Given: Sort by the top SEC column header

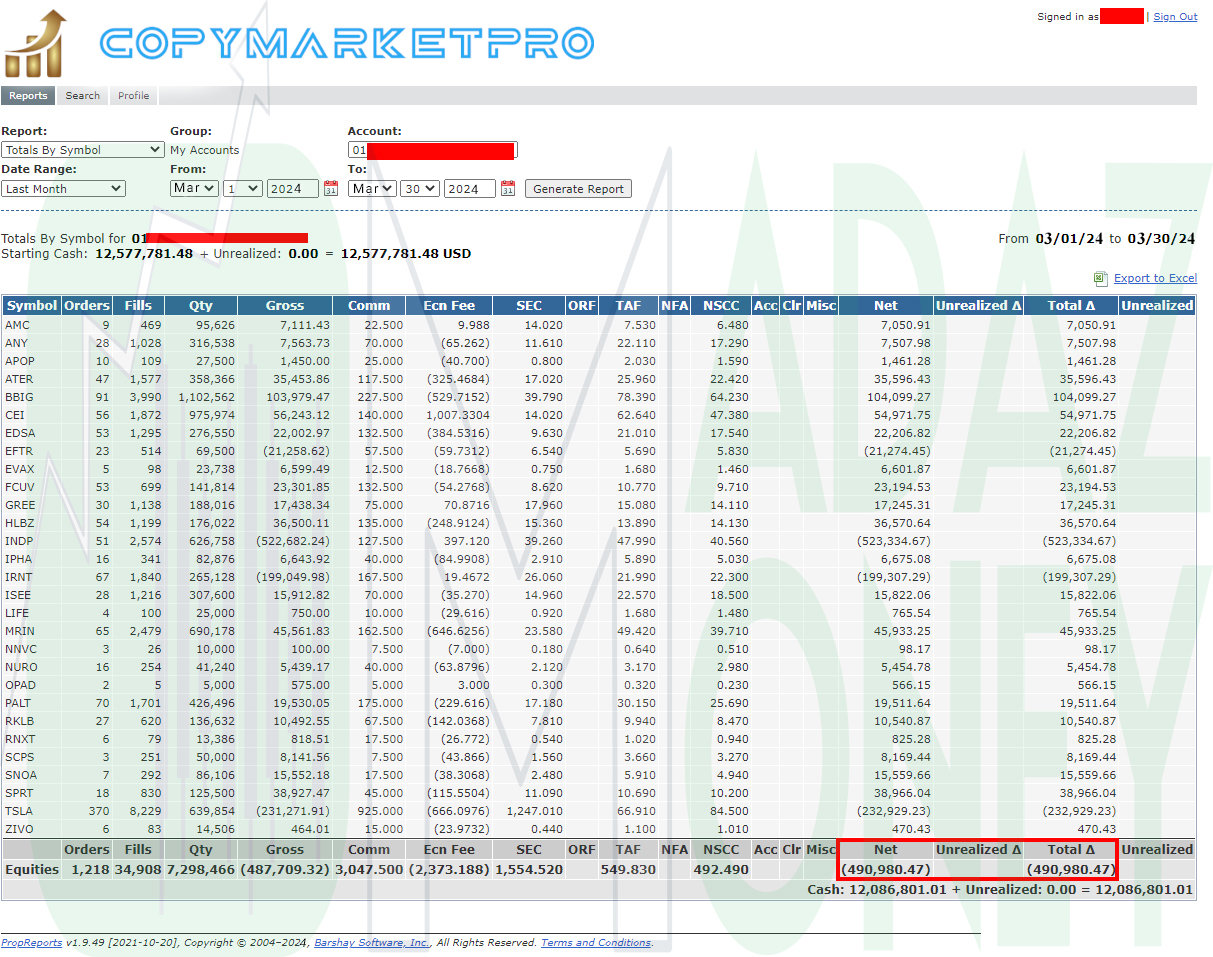Looking at the screenshot, I should [x=529, y=306].
